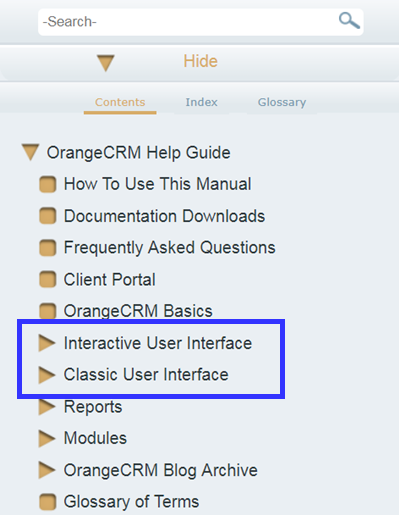Open the Glossary of Terms topic

(x=131, y=502)
